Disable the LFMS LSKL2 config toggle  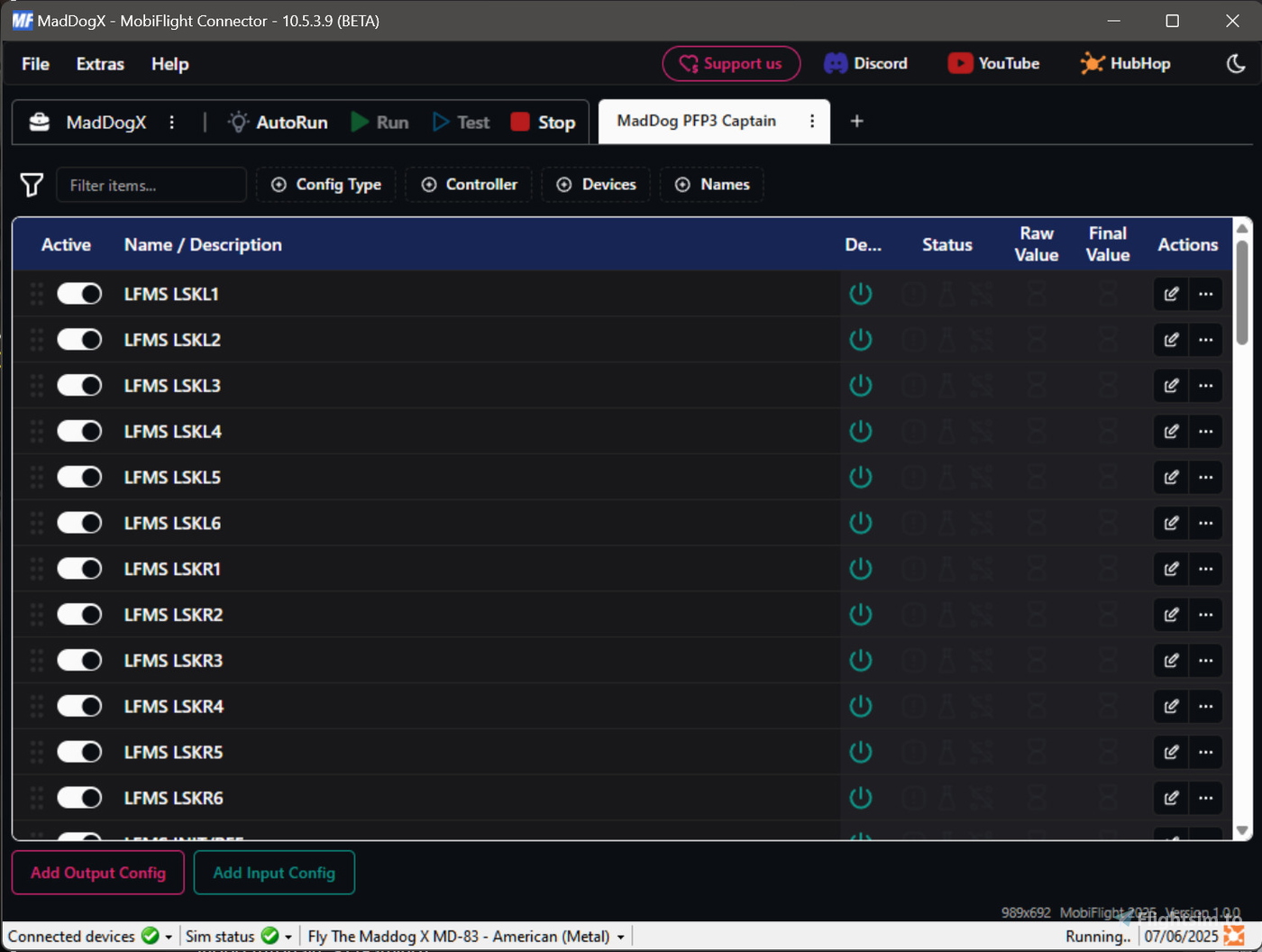(79, 340)
